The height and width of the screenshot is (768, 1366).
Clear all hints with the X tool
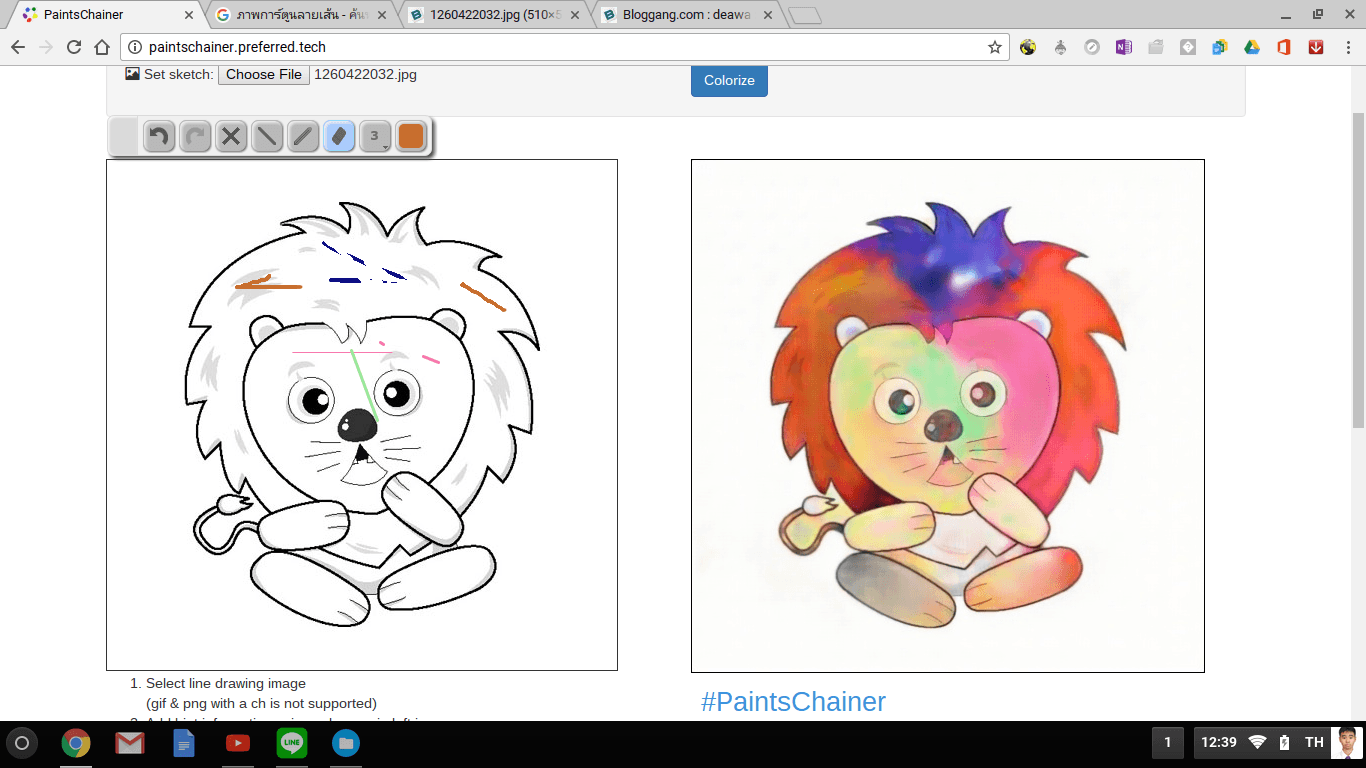pos(231,136)
